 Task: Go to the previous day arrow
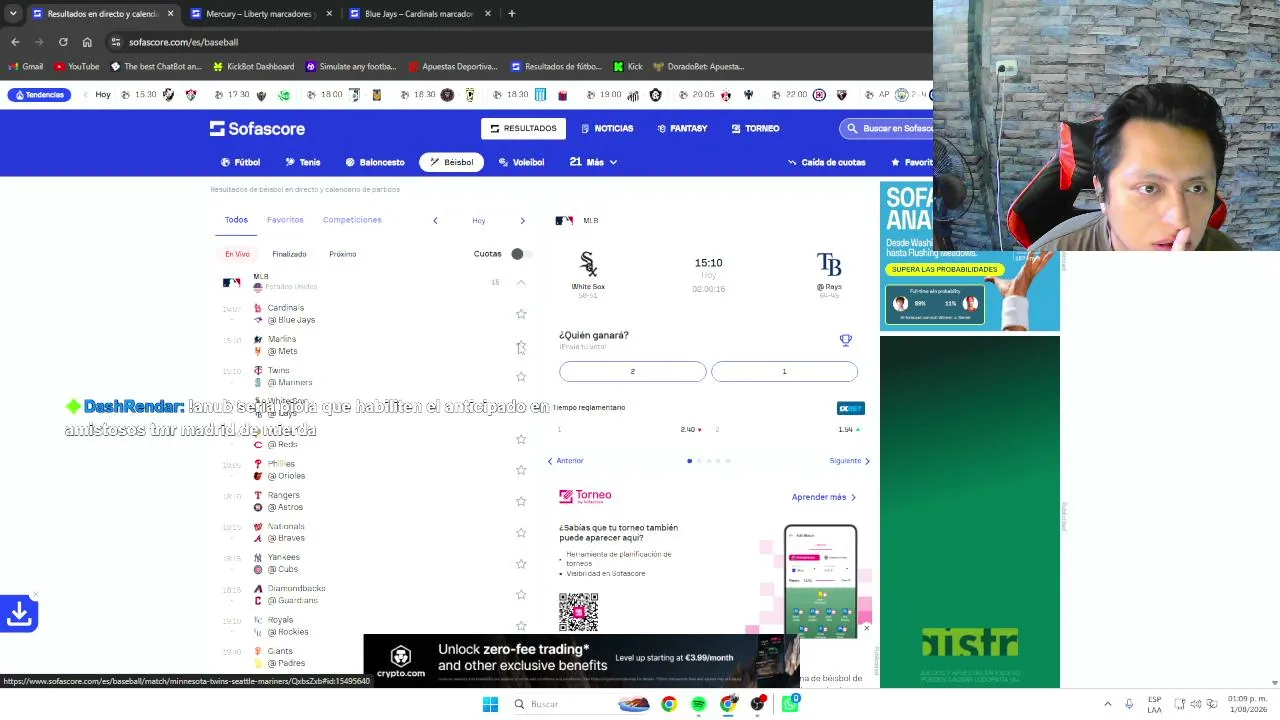tap(435, 221)
